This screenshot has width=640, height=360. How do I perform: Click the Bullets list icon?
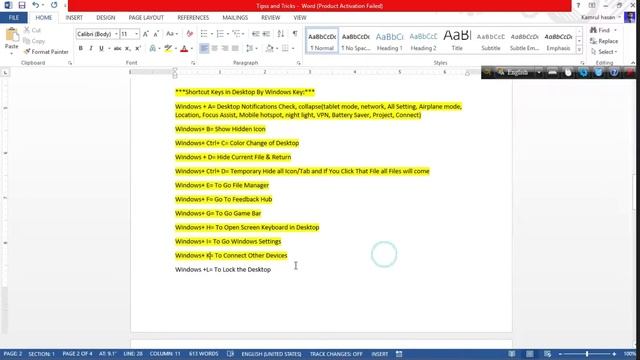point(204,34)
